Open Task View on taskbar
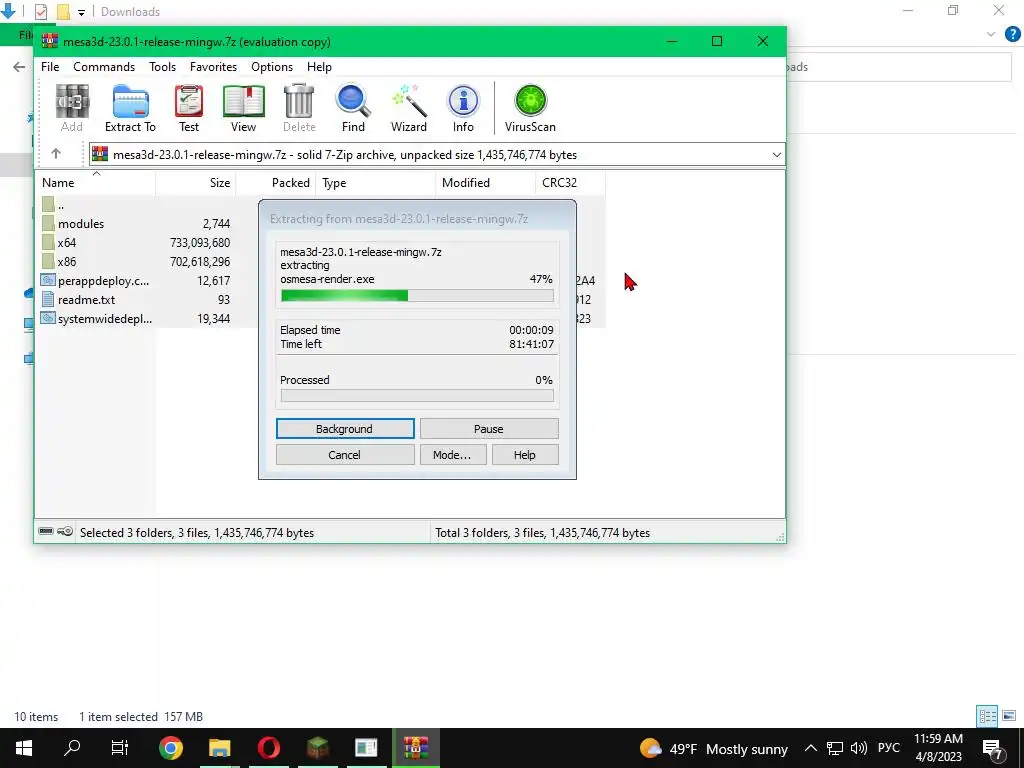This screenshot has width=1024, height=768. click(x=120, y=748)
